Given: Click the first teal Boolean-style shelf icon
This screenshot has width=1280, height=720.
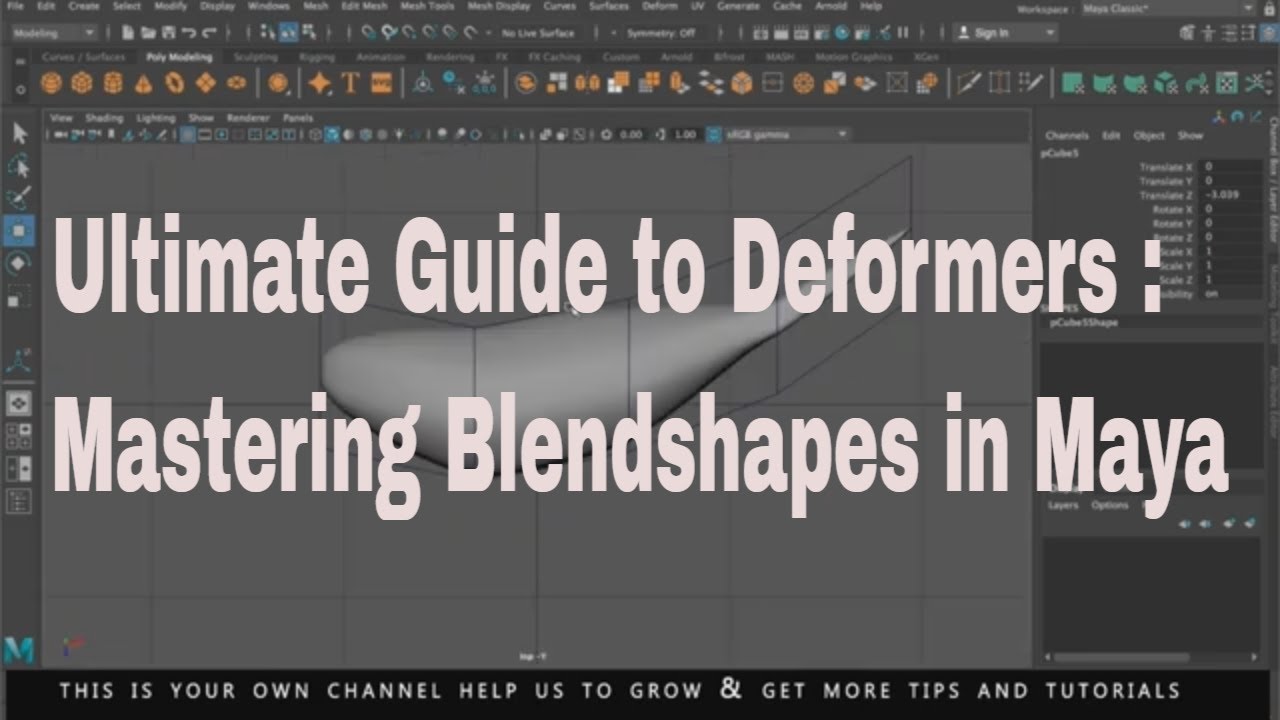Looking at the screenshot, I should point(1073,84).
